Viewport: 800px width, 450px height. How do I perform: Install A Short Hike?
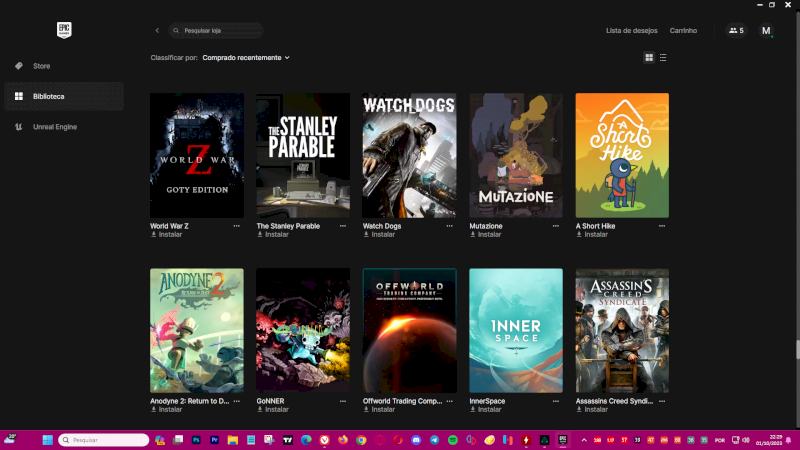(592, 235)
